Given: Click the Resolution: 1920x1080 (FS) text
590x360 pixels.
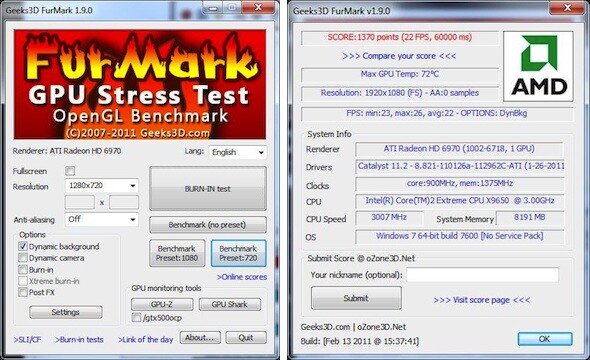Looking at the screenshot, I should point(400,93).
